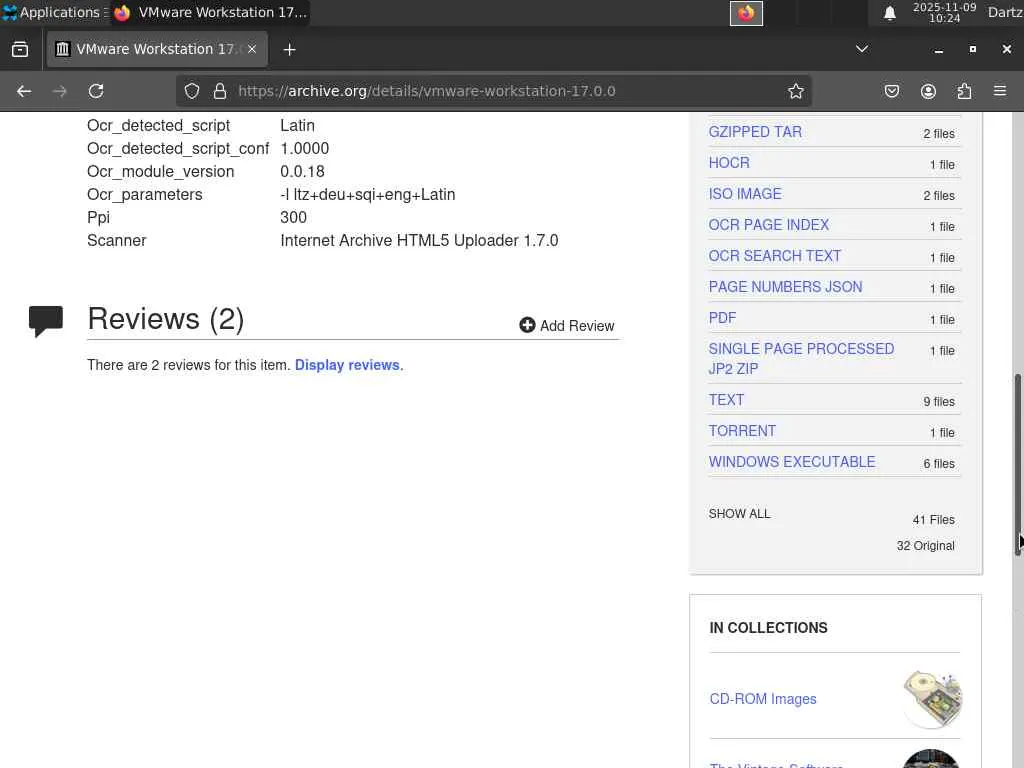Click the CD-ROM Images collection thumbnail
This screenshot has height=768, width=1024.
pos(932,699)
